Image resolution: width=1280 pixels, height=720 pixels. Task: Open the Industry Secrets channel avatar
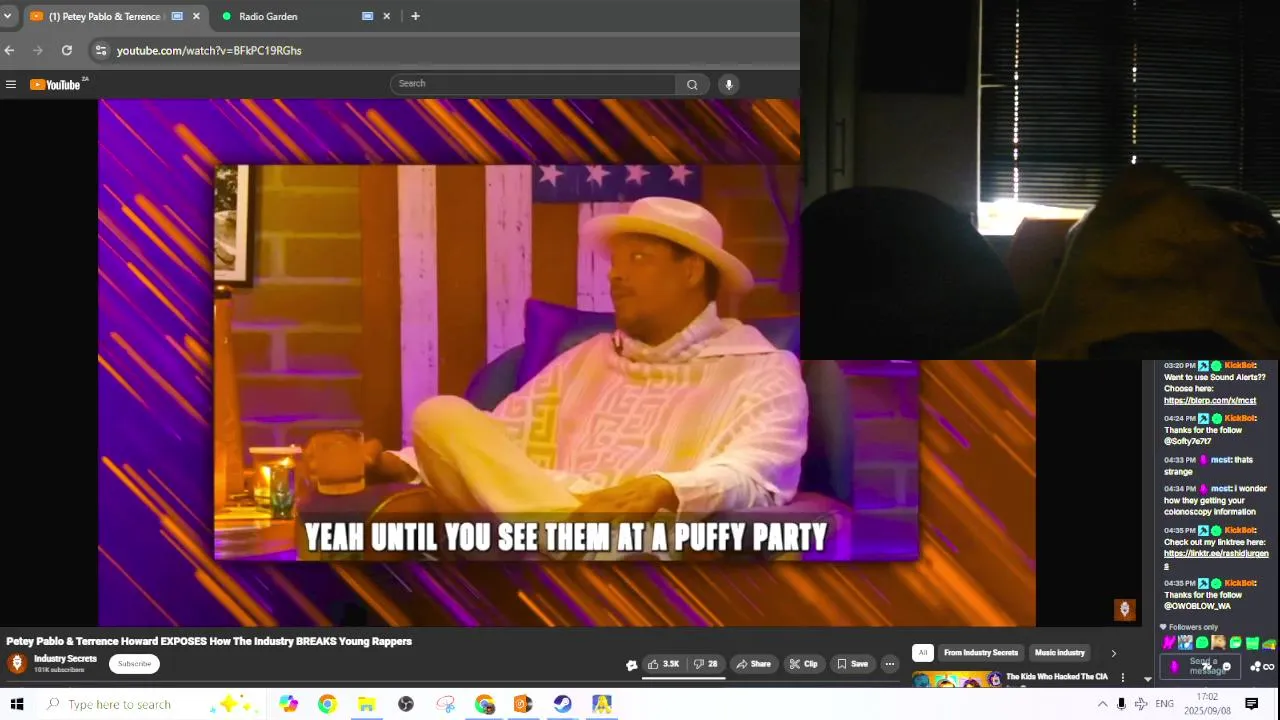[16, 663]
